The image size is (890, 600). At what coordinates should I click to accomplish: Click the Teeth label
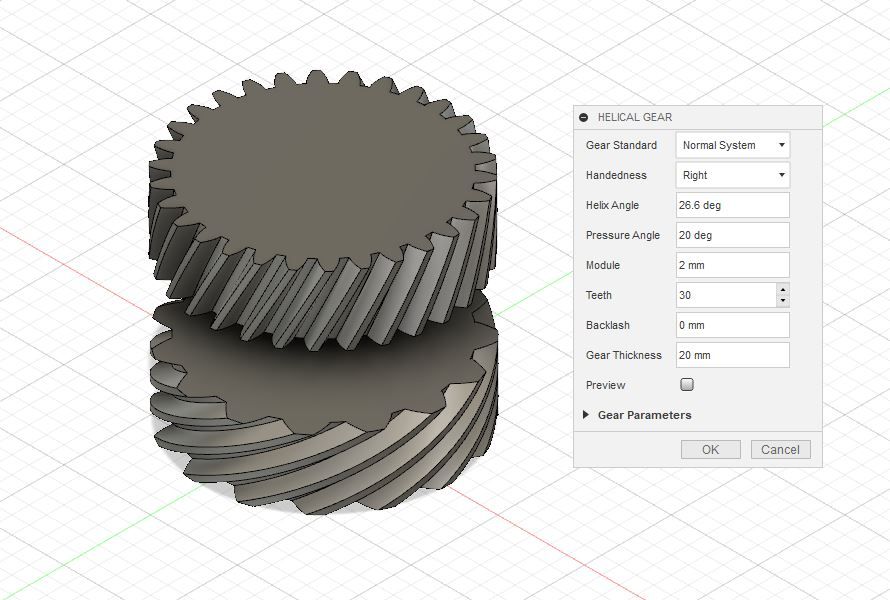(598, 295)
